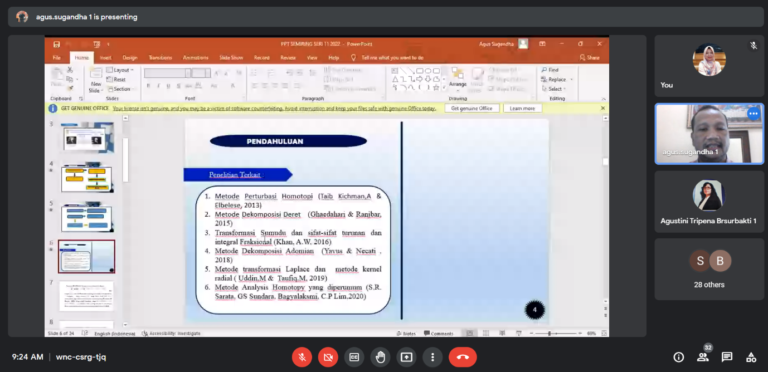Open the Help ribbon tab
768x372 pixels.
pyautogui.click(x=334, y=57)
